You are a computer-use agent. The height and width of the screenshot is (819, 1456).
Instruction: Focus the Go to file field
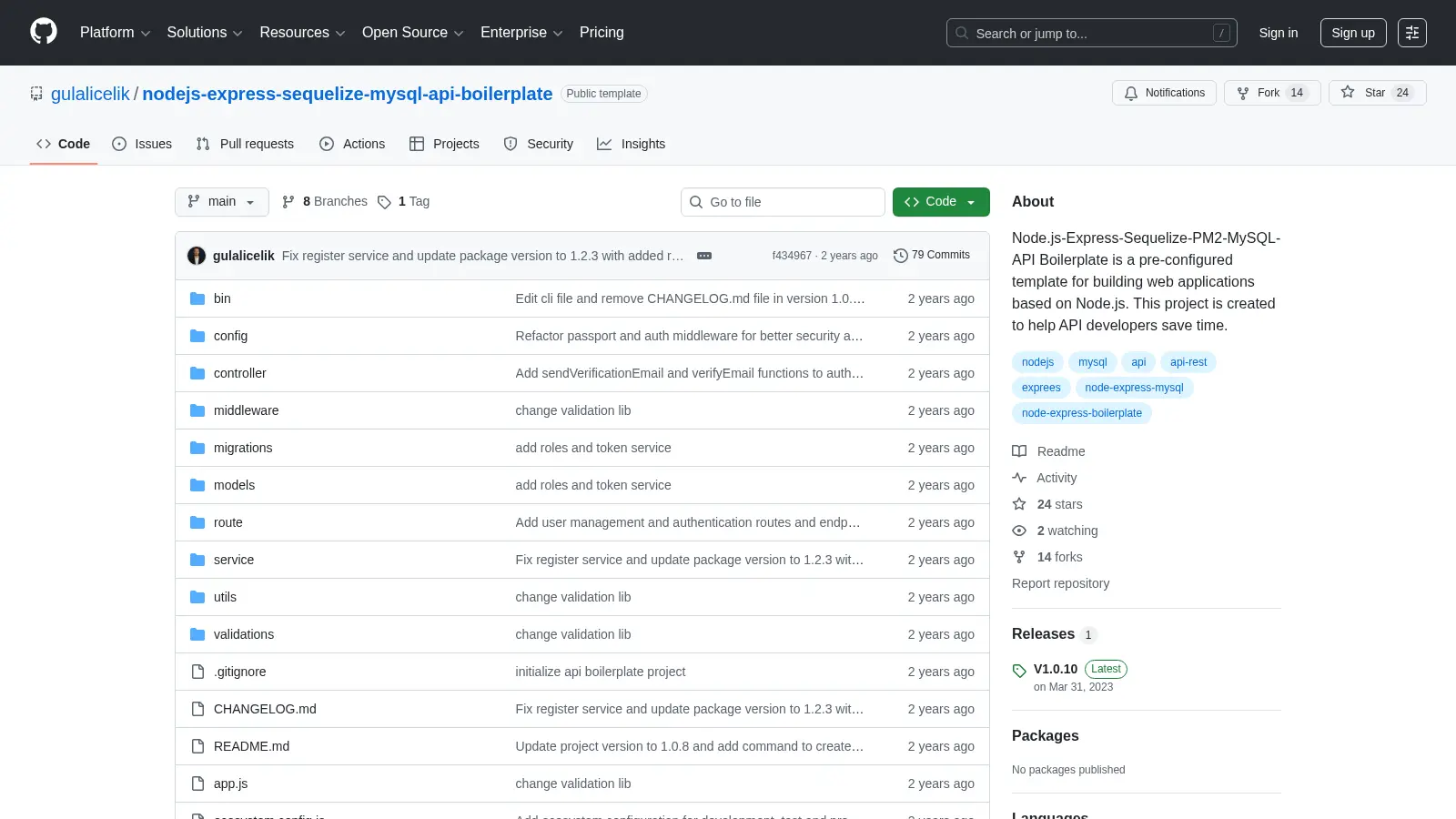(x=783, y=202)
